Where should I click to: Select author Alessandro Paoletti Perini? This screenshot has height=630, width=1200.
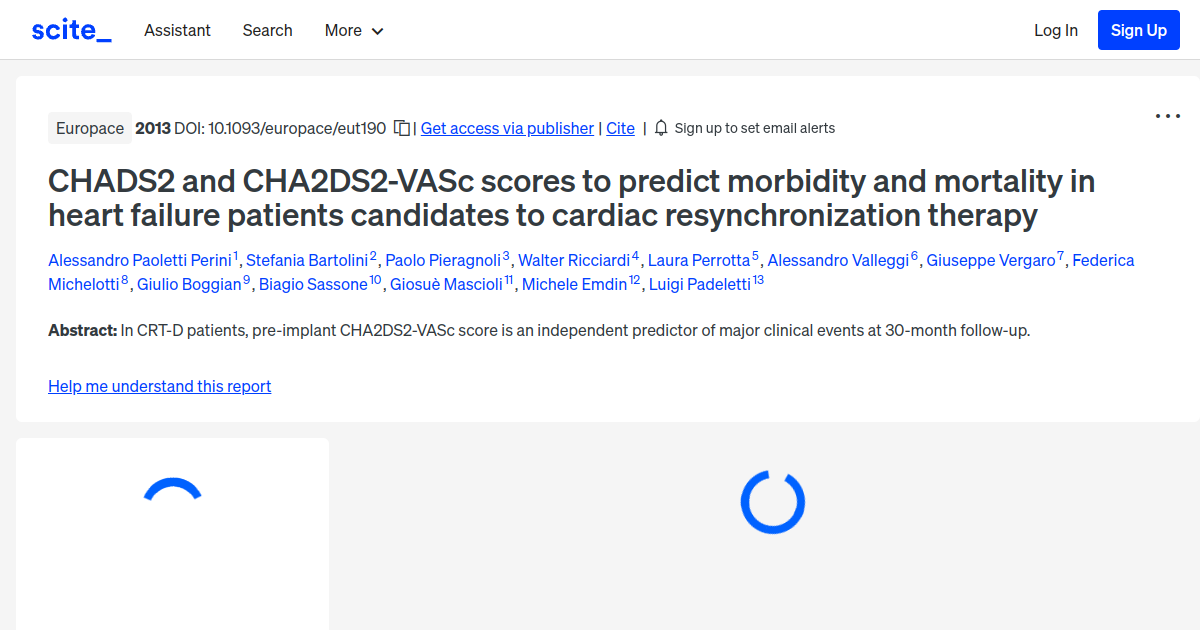coord(140,260)
